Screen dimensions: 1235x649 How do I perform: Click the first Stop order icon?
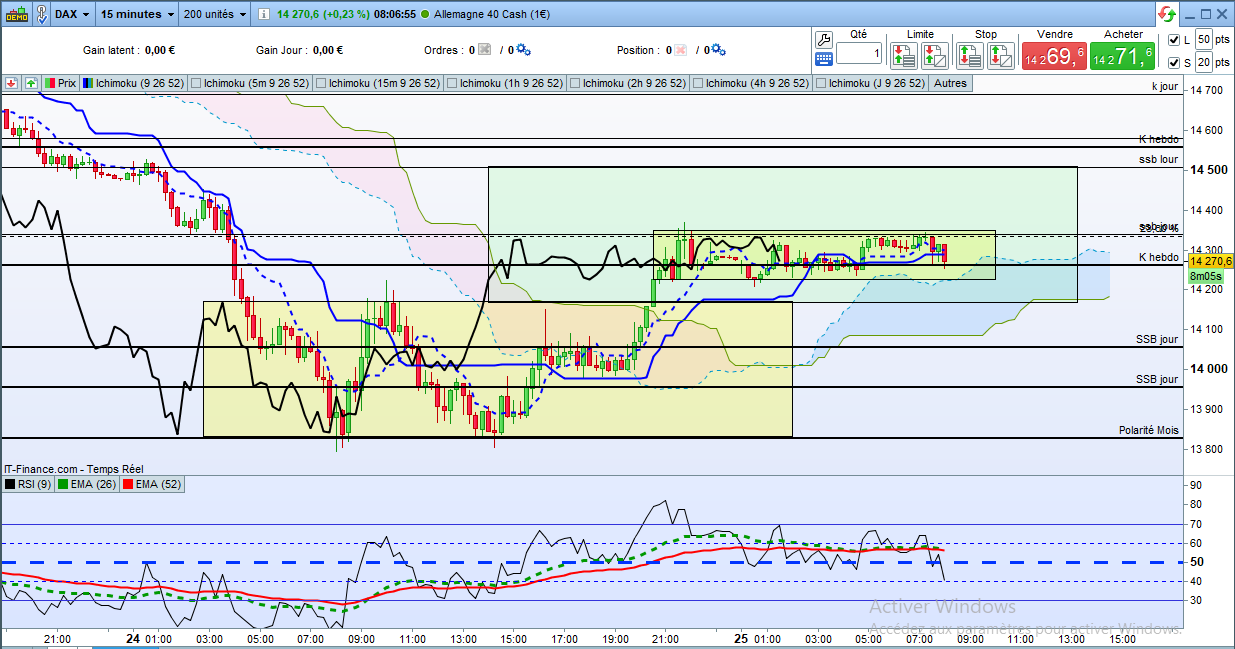(971, 55)
